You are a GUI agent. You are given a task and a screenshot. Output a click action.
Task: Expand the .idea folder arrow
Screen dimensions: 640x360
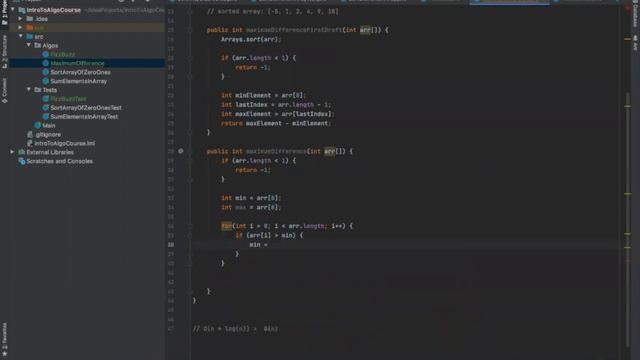coord(20,18)
